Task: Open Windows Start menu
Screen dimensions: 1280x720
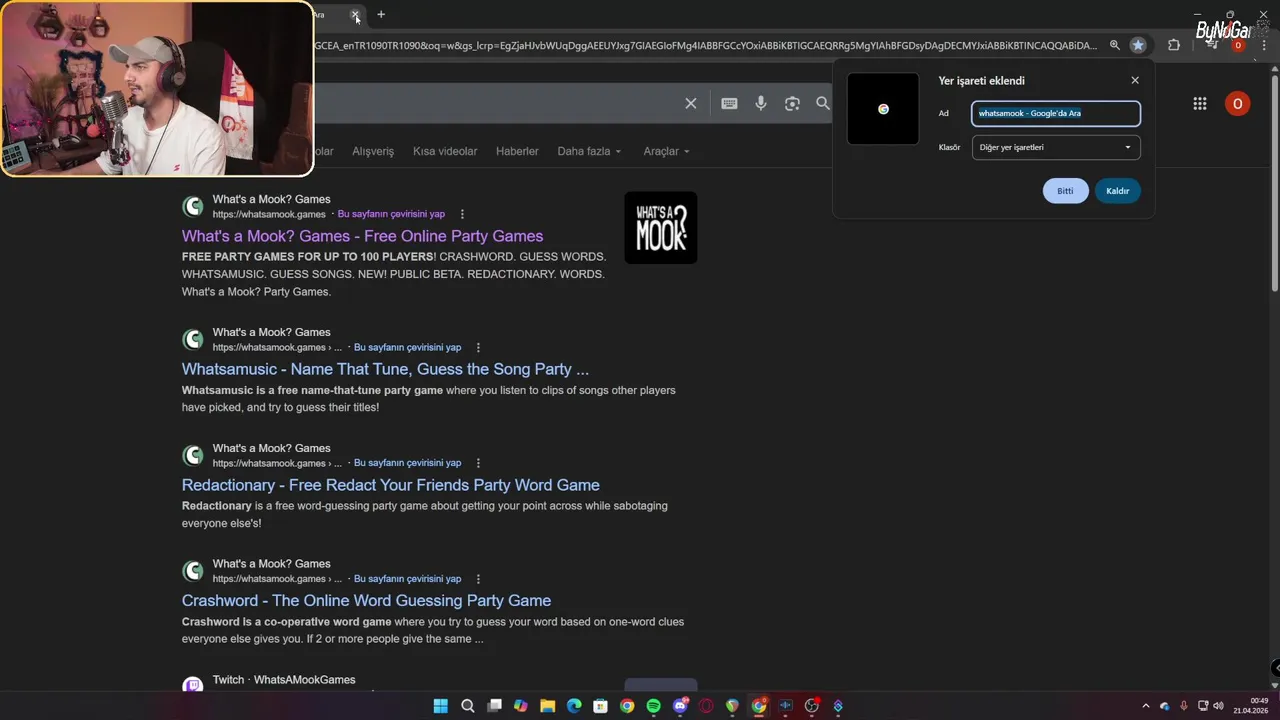Action: tap(440, 706)
